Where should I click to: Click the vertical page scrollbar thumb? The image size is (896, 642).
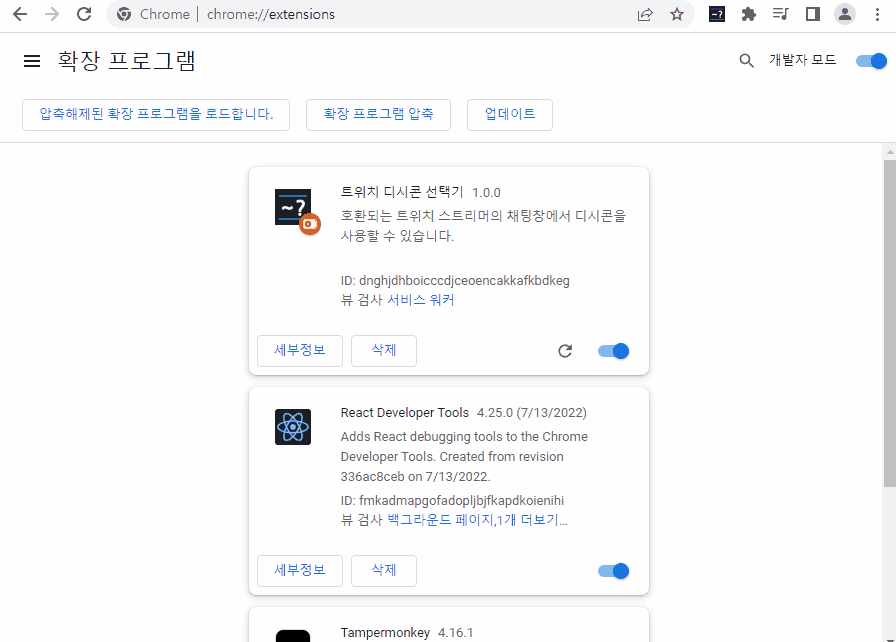[890, 323]
